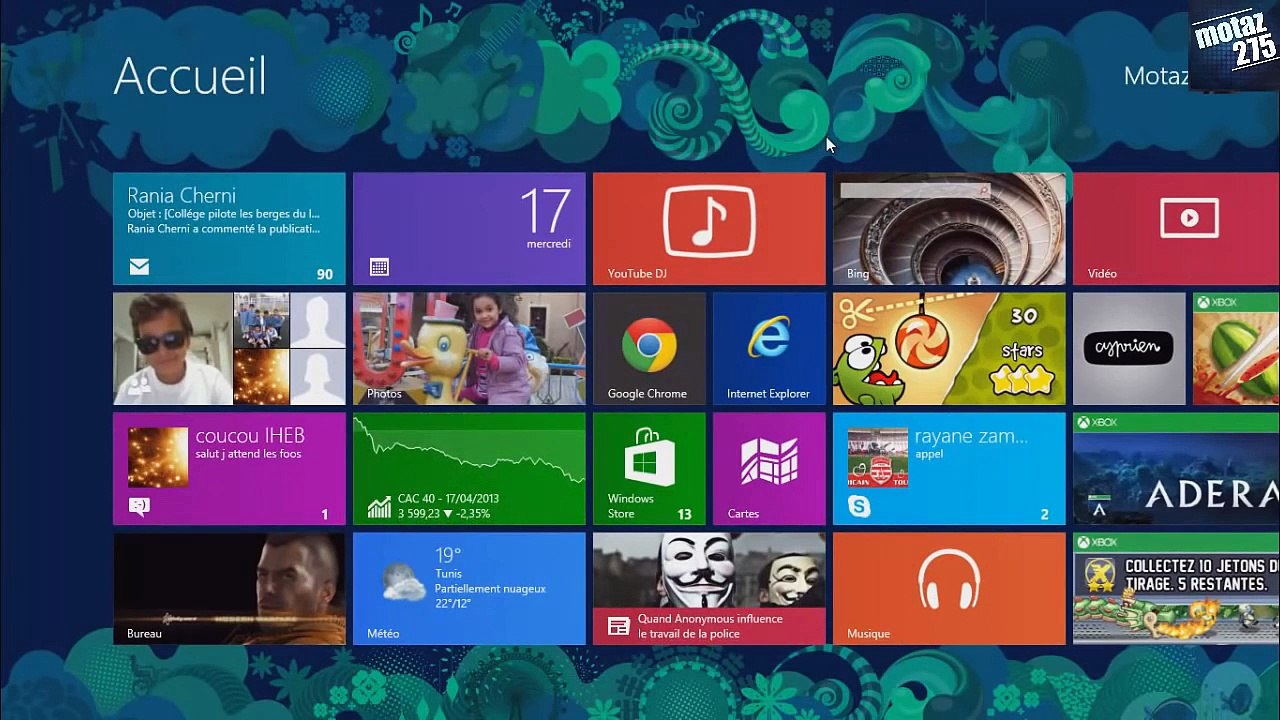Open the People tile with contact photos
The image size is (1280, 720).
[229, 349]
